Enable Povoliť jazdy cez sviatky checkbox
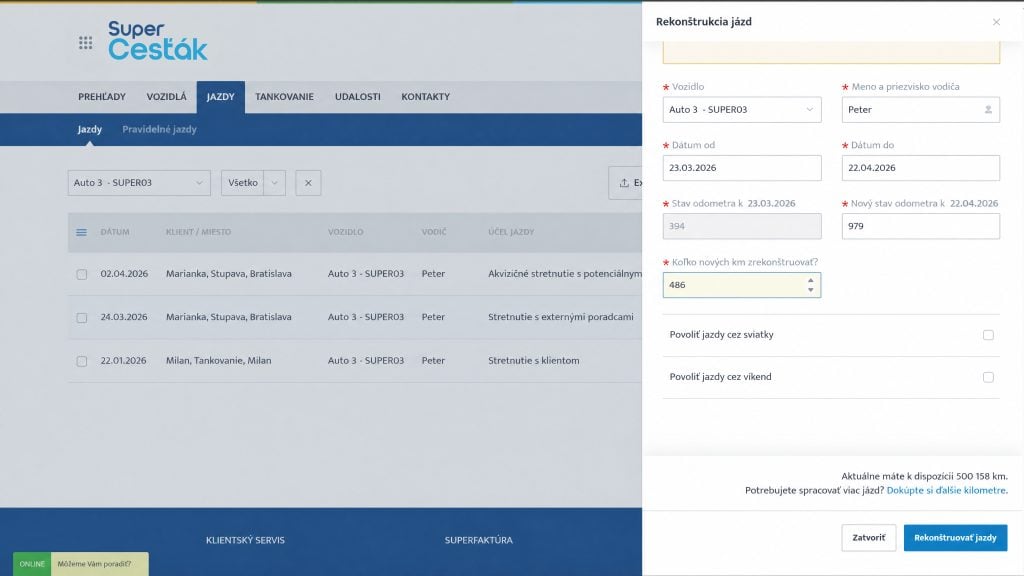This screenshot has width=1024, height=576. [x=988, y=335]
